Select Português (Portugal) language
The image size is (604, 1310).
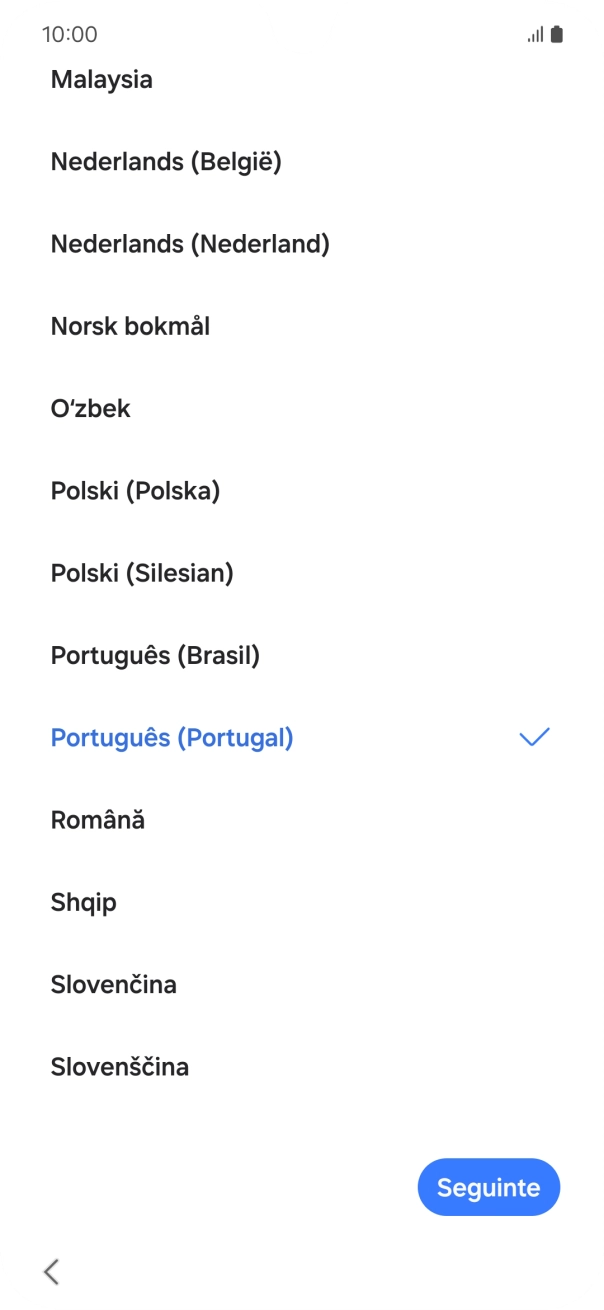tap(172, 738)
